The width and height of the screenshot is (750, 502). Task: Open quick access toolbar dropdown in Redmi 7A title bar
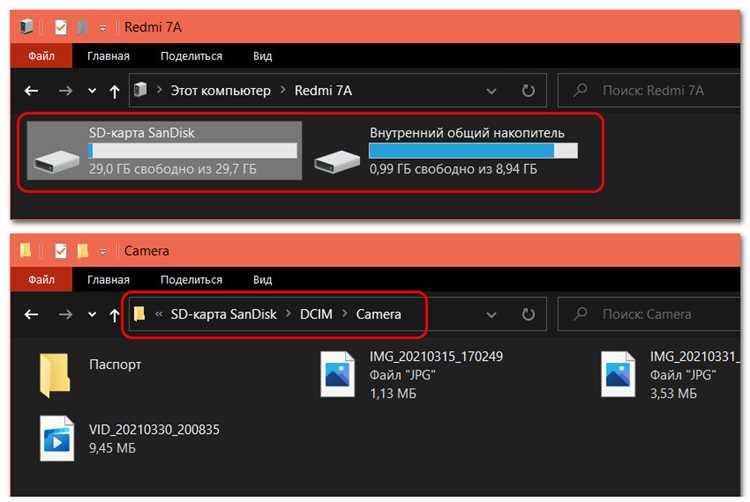point(102,28)
